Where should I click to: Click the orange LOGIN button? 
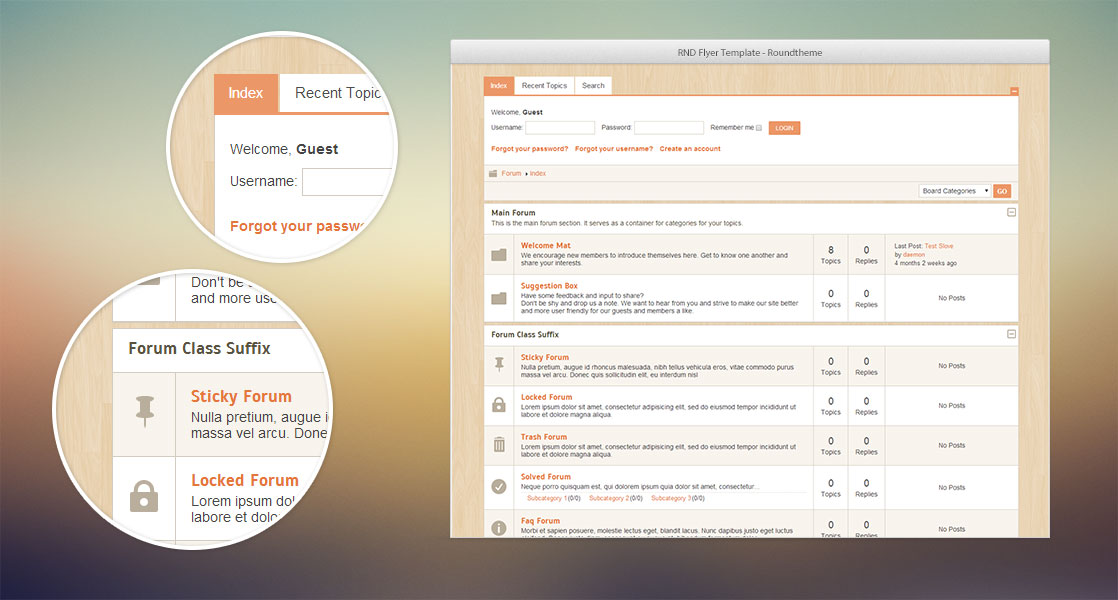(784, 128)
